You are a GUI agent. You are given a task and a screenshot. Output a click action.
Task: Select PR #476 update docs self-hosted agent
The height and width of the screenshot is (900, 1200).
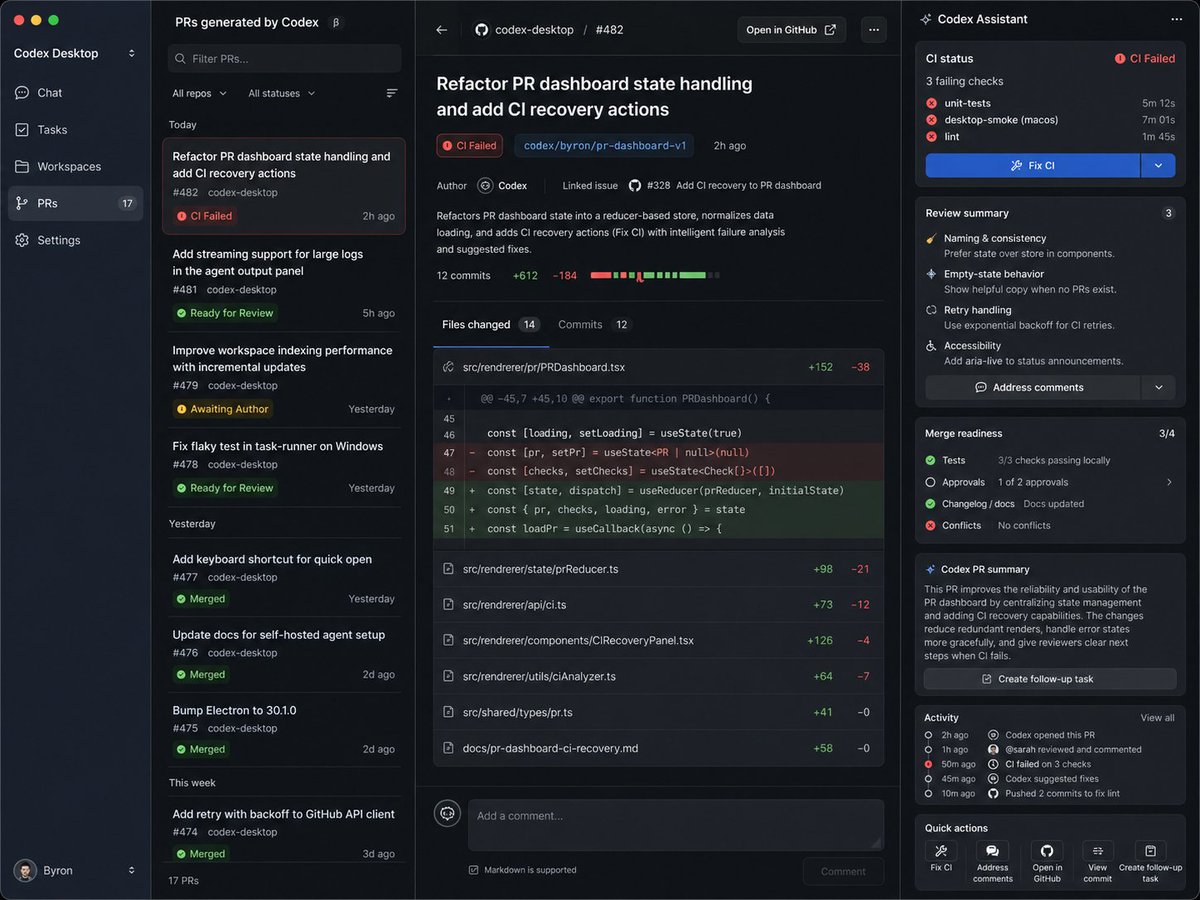(284, 654)
